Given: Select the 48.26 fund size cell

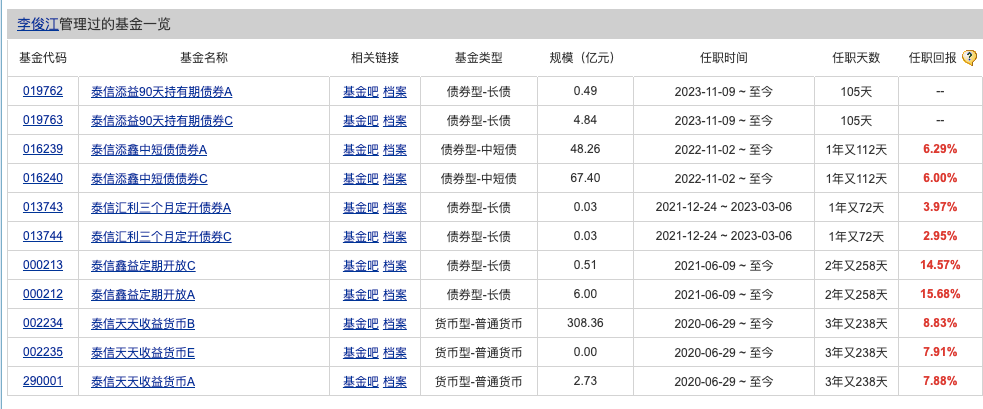Looking at the screenshot, I should click(x=585, y=149).
